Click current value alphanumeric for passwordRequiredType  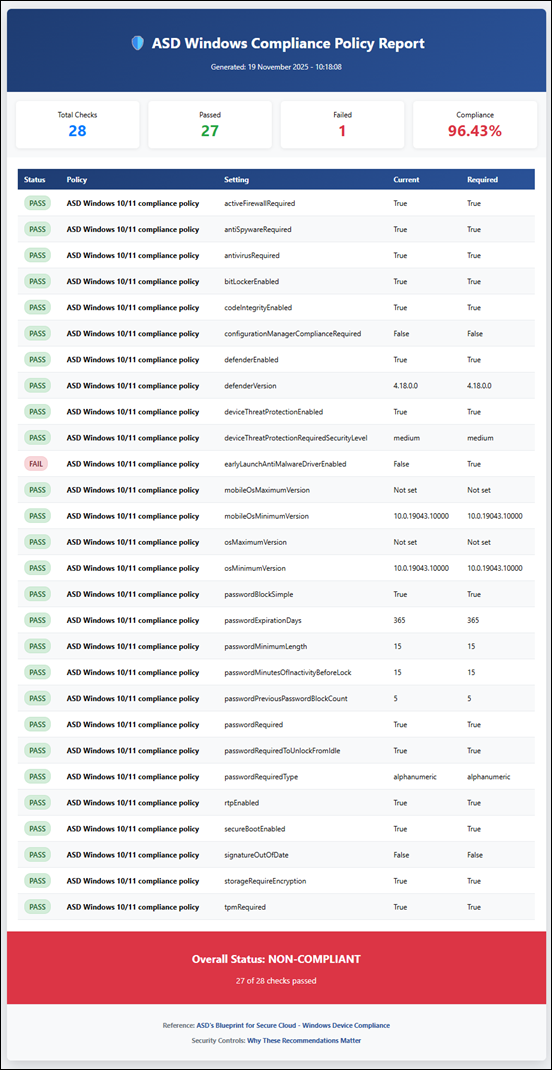click(414, 777)
